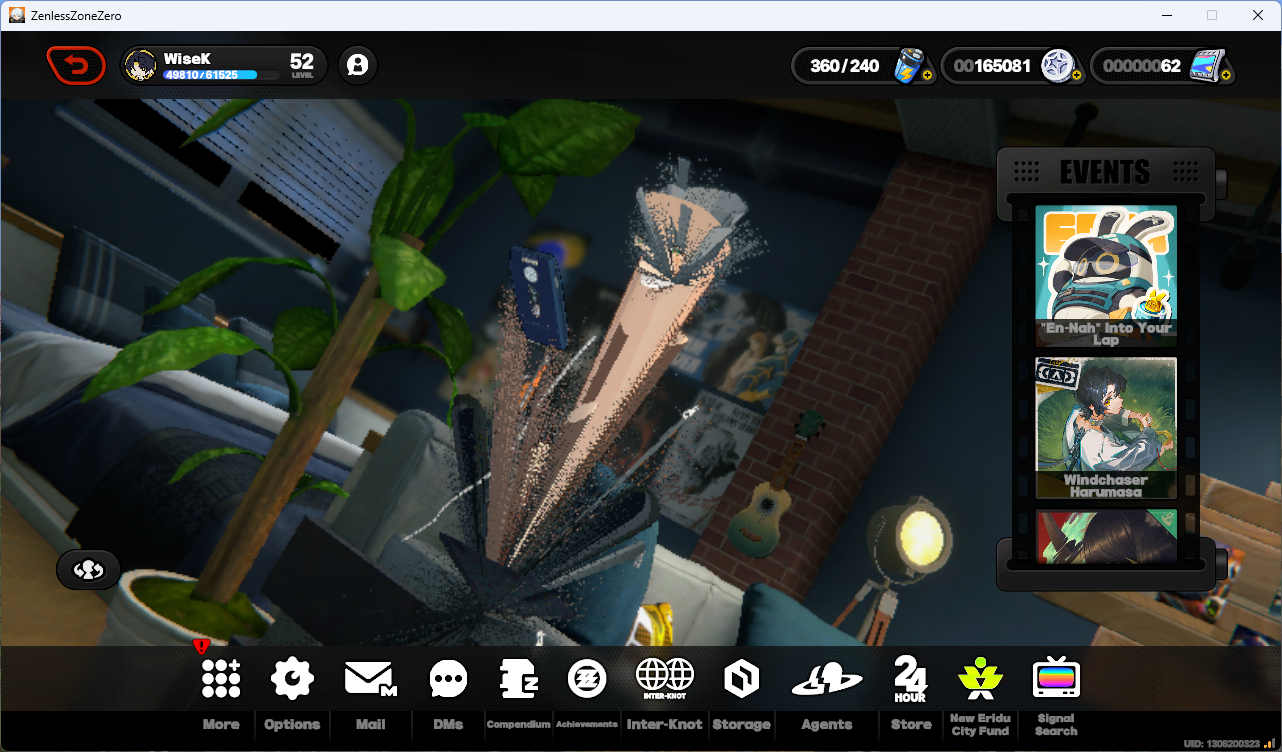Open Storage to check your inventory

741,678
